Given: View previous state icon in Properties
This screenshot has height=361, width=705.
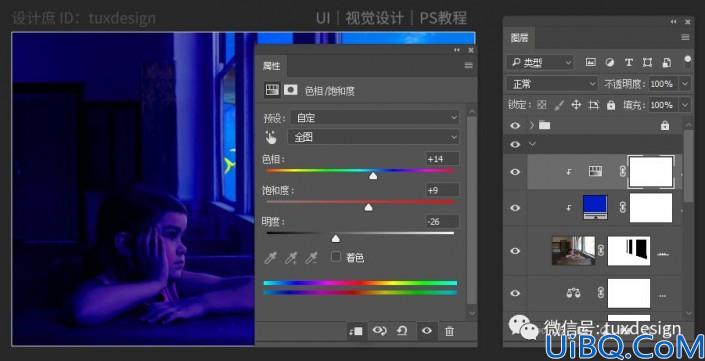Looking at the screenshot, I should [379, 331].
